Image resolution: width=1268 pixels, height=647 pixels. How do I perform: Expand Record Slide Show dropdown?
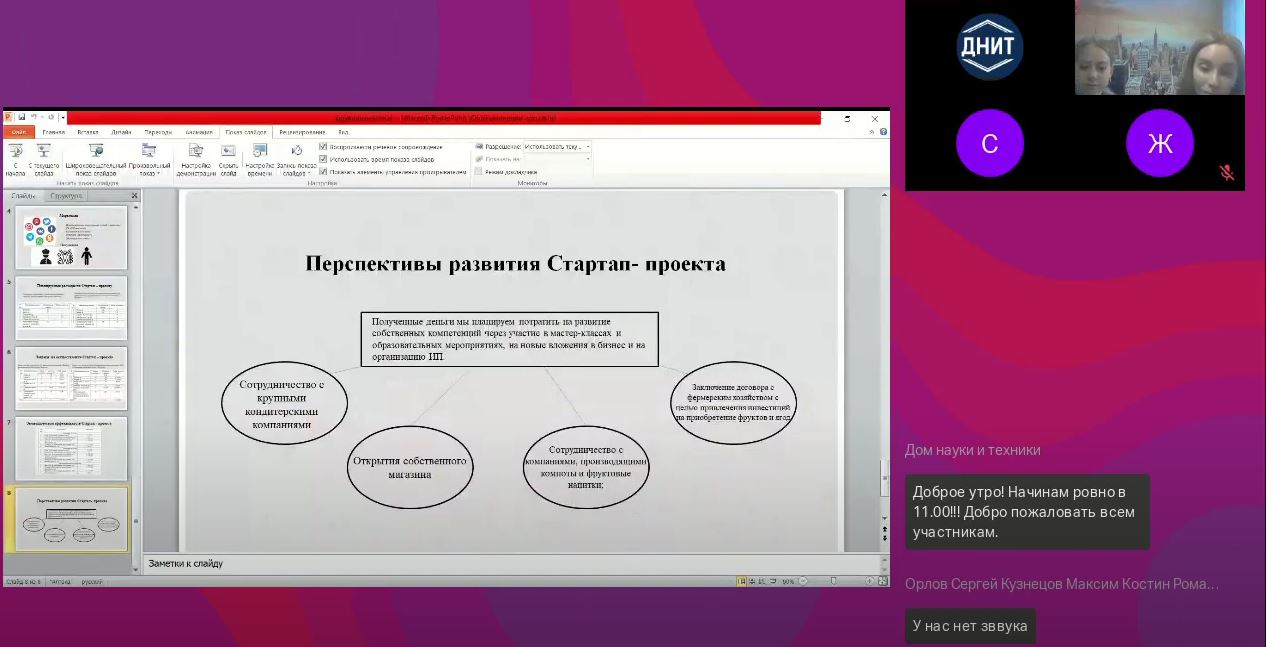296,160
